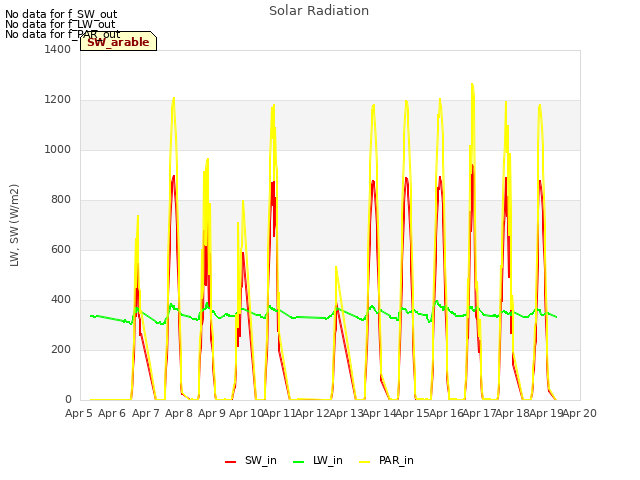Click the 1200 y-axis tick label

58,100
